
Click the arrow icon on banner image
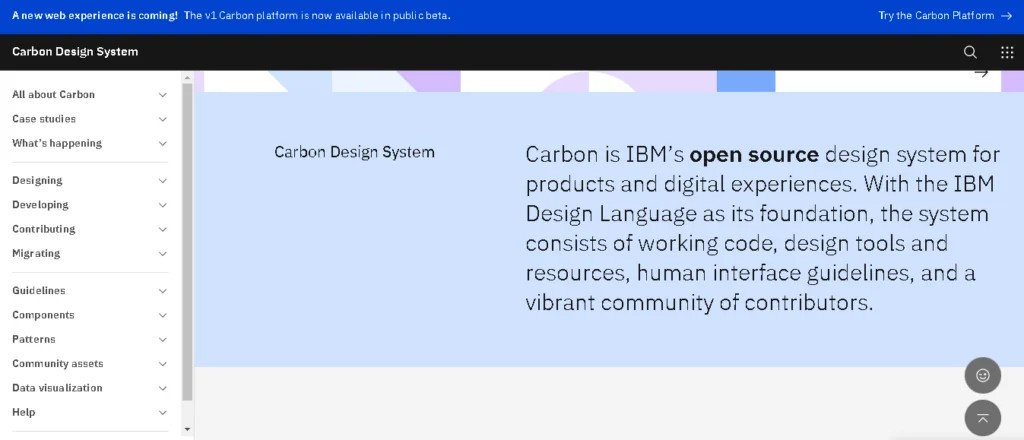[x=981, y=73]
